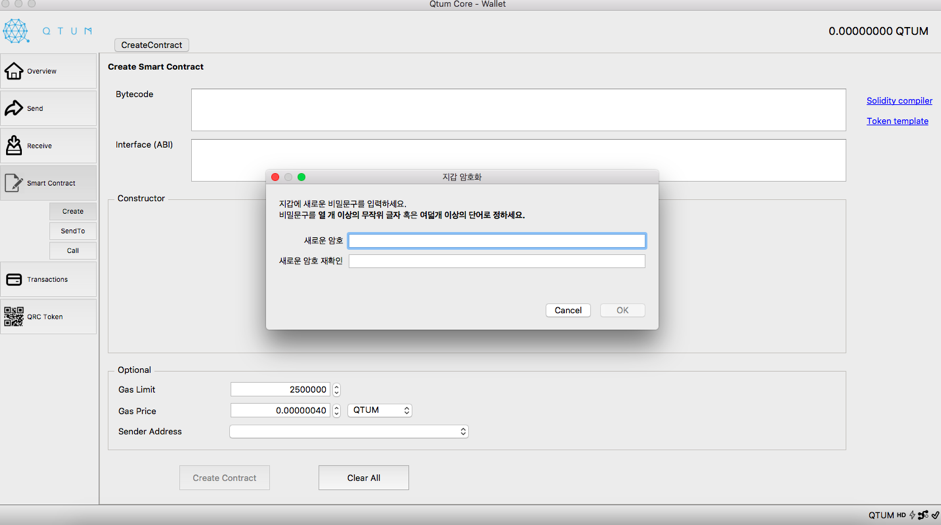Open the Sender Address dropdown
Image resolution: width=941 pixels, height=525 pixels.
coord(349,431)
